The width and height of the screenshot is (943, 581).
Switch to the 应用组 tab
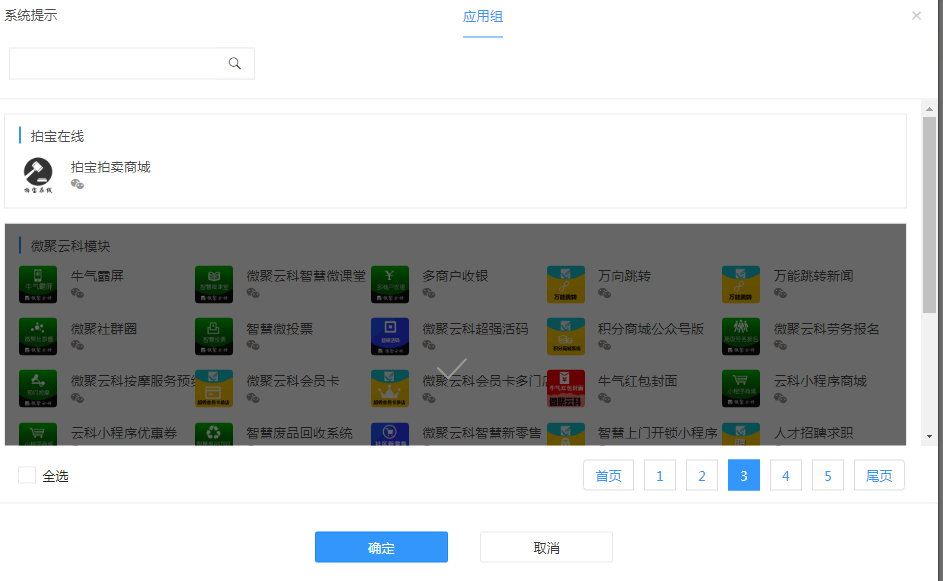coord(482,17)
